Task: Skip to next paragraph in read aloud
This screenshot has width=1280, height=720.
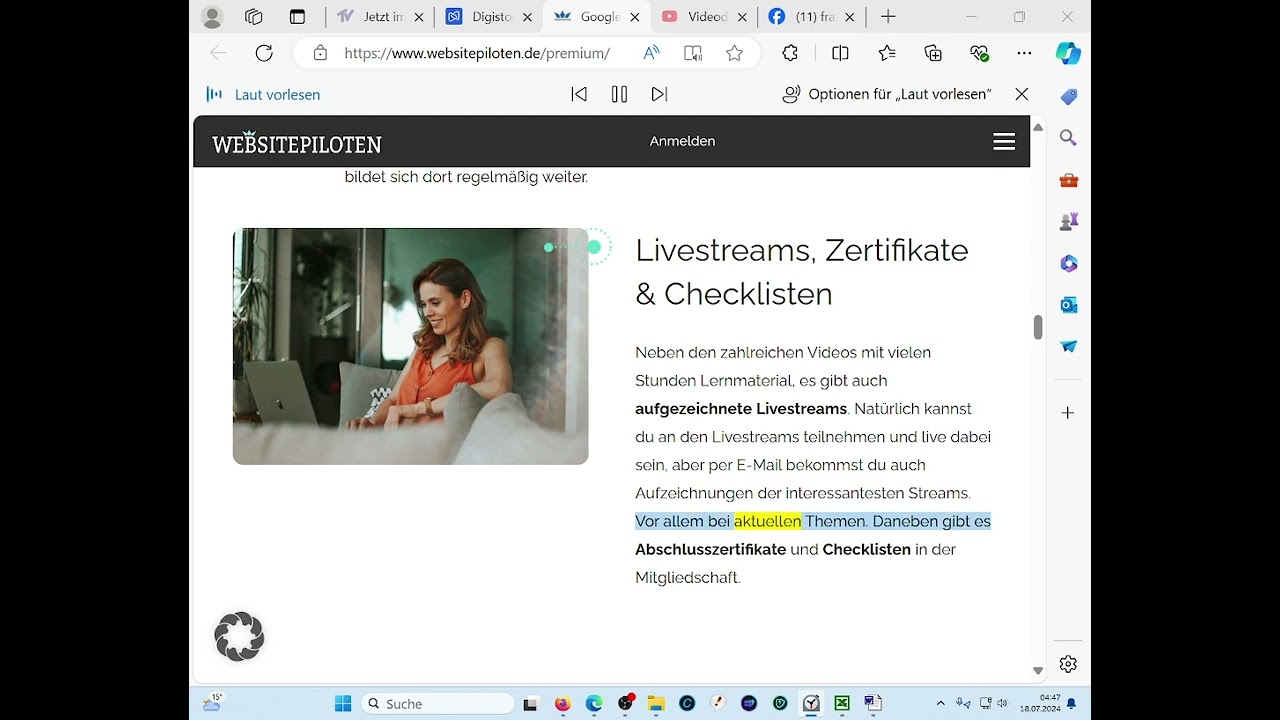Action: pyautogui.click(x=659, y=94)
